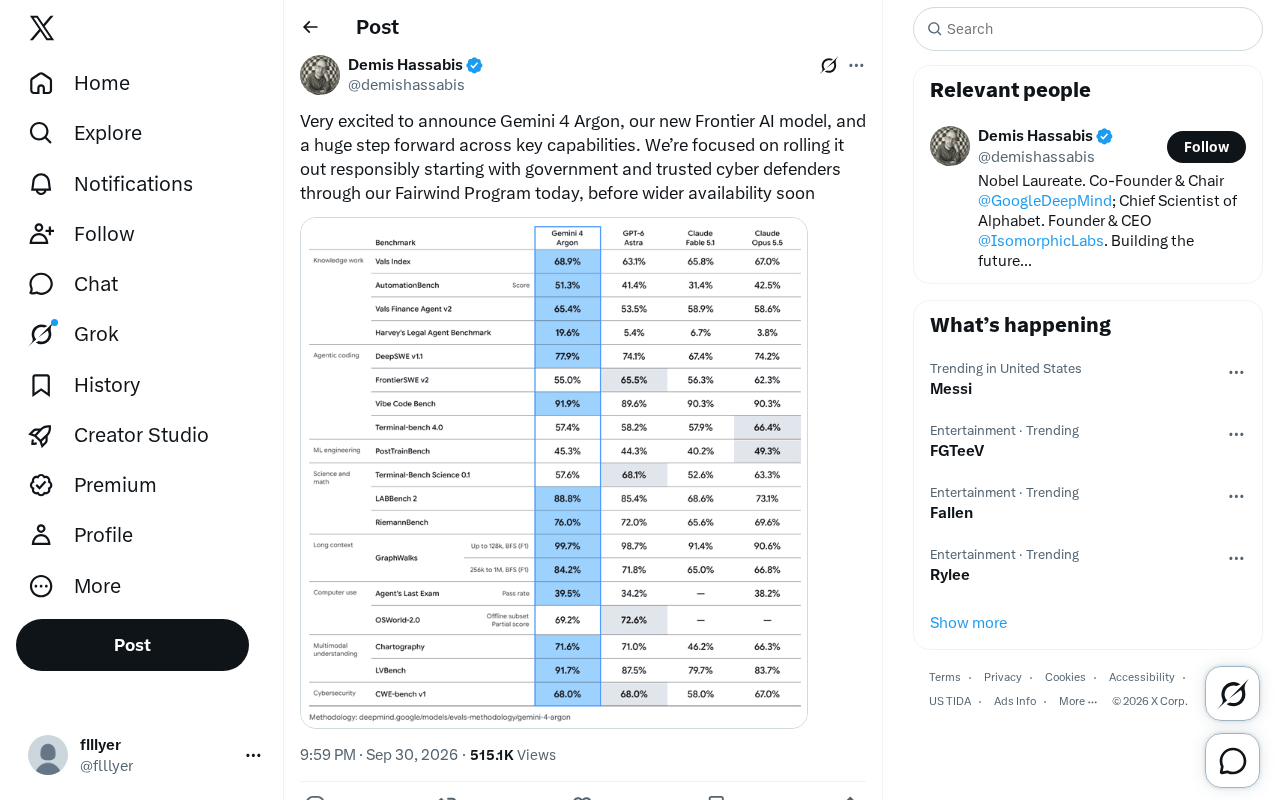Screen dimensions: 1280x800
Task: Click the Grok icon on post header
Action: click(x=829, y=65)
